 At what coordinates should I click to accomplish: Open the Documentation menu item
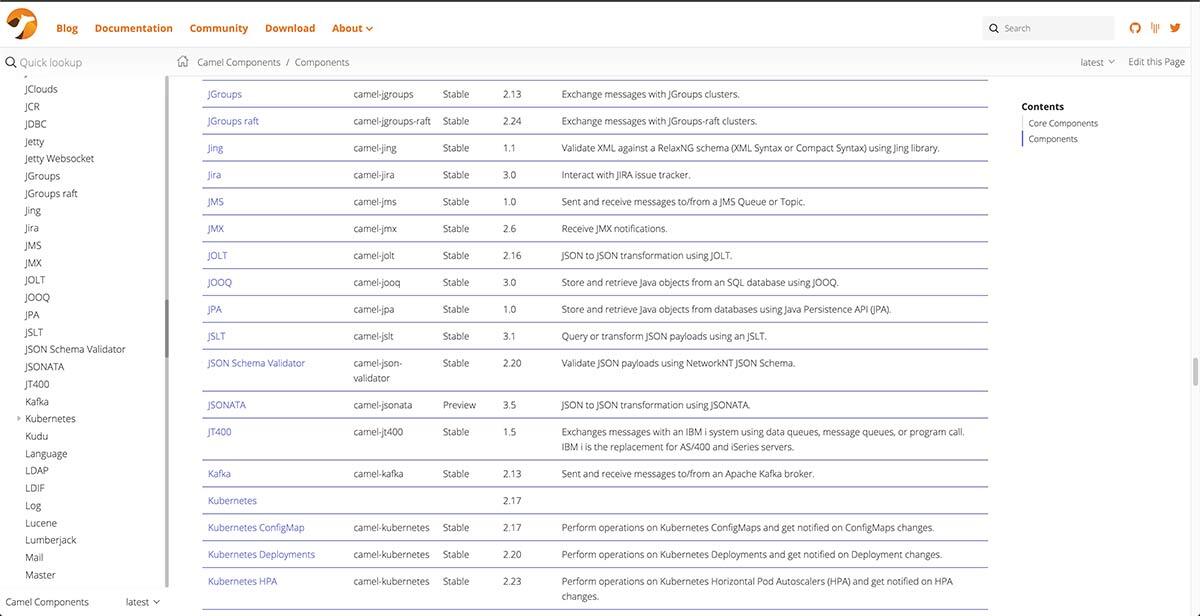click(133, 27)
